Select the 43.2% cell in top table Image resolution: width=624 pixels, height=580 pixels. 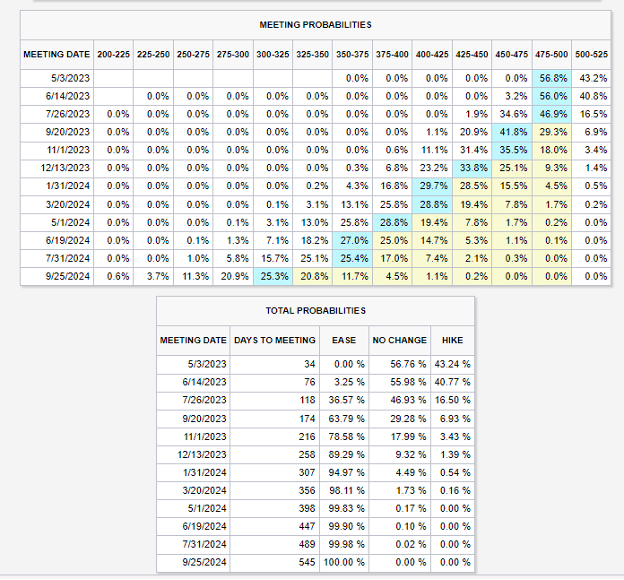[x=591, y=78]
